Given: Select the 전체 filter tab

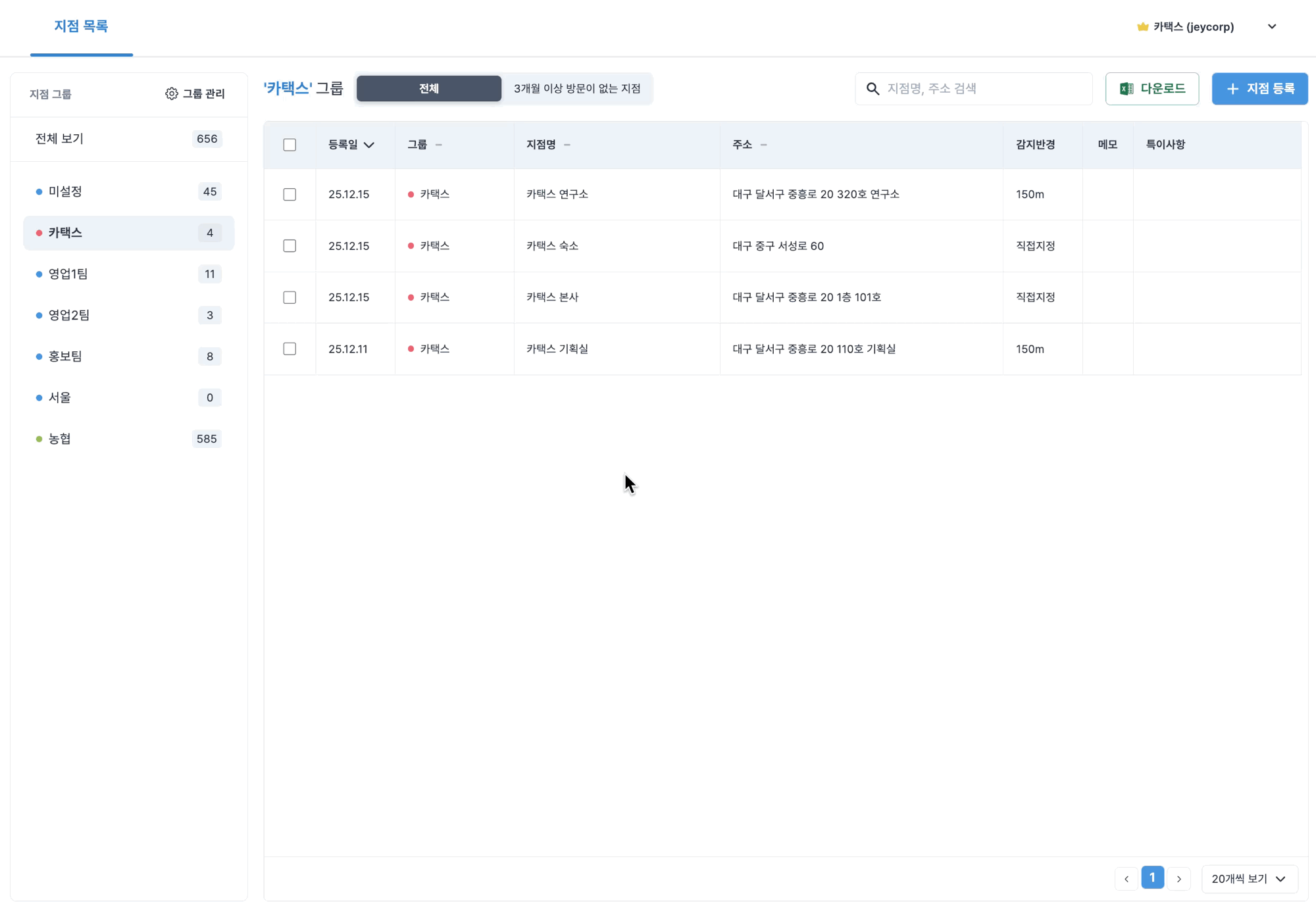Looking at the screenshot, I should coord(428,89).
